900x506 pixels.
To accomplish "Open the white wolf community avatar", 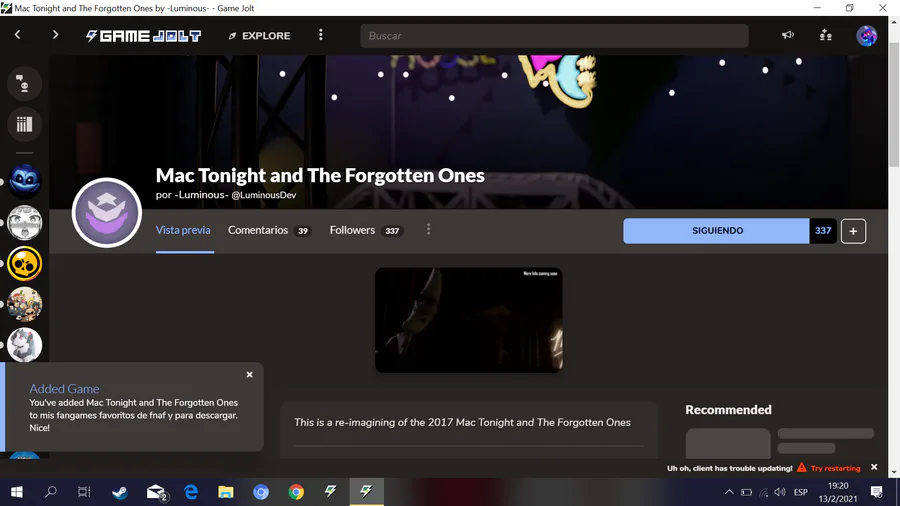I will (x=24, y=345).
